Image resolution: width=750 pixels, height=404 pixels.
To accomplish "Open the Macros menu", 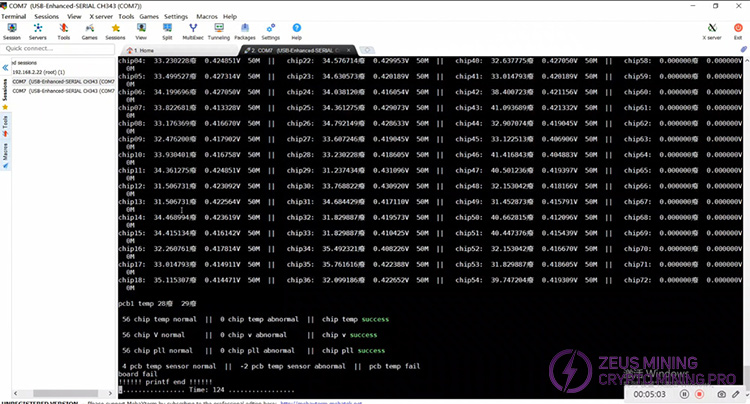I will click(207, 17).
